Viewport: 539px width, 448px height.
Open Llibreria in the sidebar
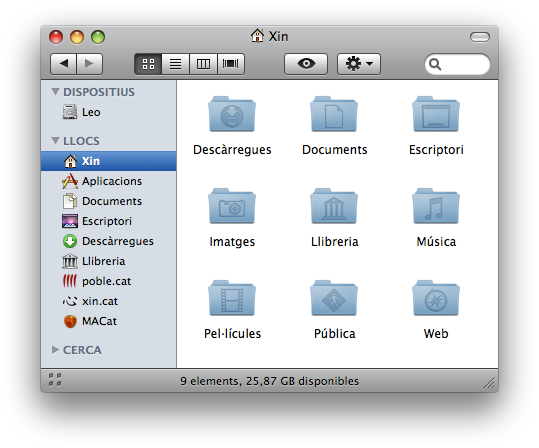(109, 261)
